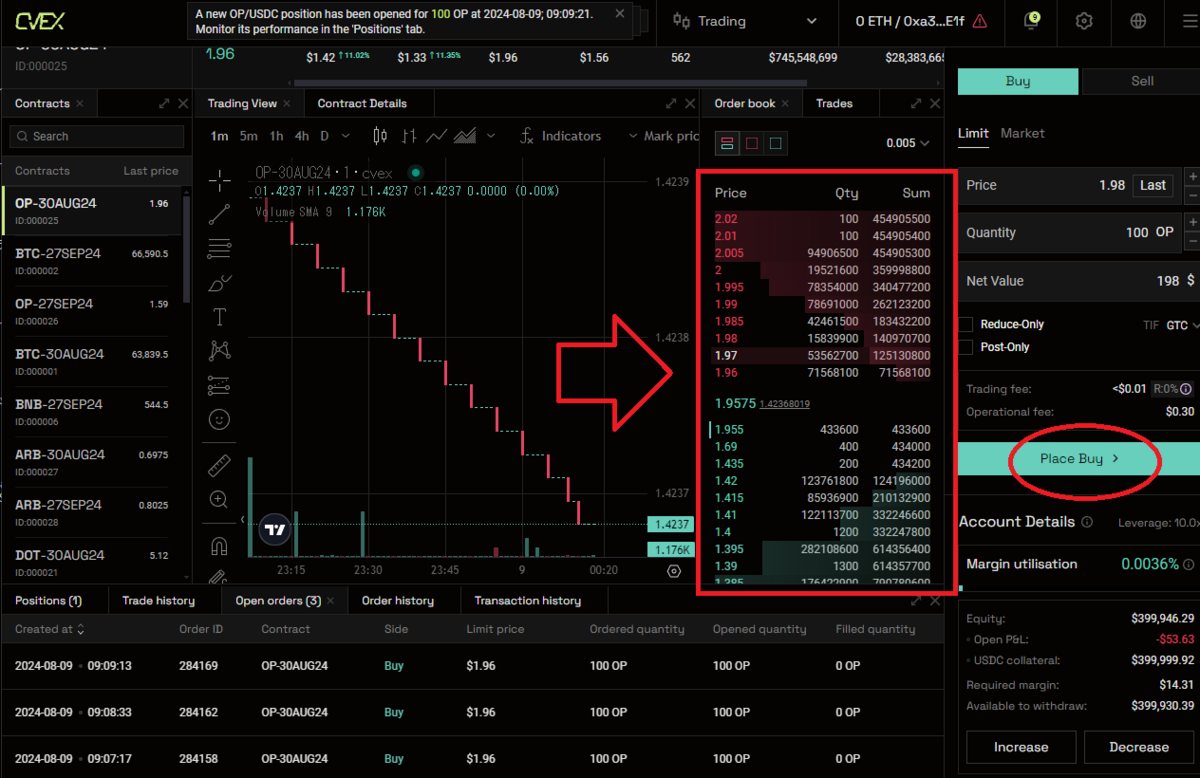The height and width of the screenshot is (778, 1200).
Task: Open the Indicators menu
Action: point(560,135)
